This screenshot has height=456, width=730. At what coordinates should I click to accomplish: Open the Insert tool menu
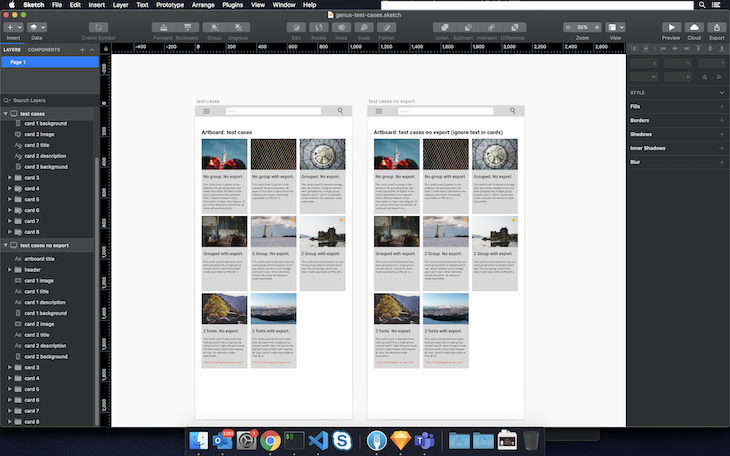click(13, 27)
